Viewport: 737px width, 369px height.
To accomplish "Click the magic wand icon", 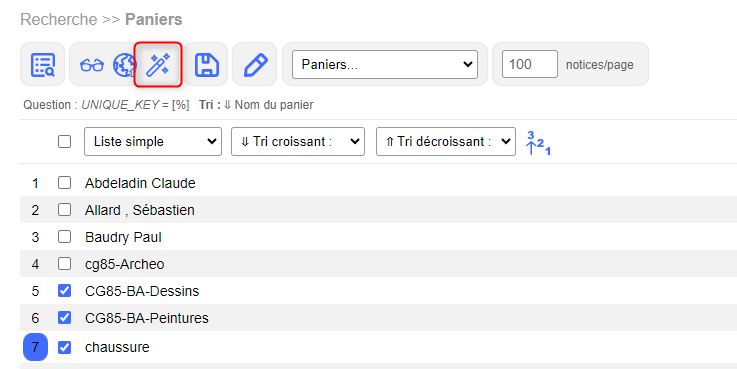I will [x=158, y=64].
